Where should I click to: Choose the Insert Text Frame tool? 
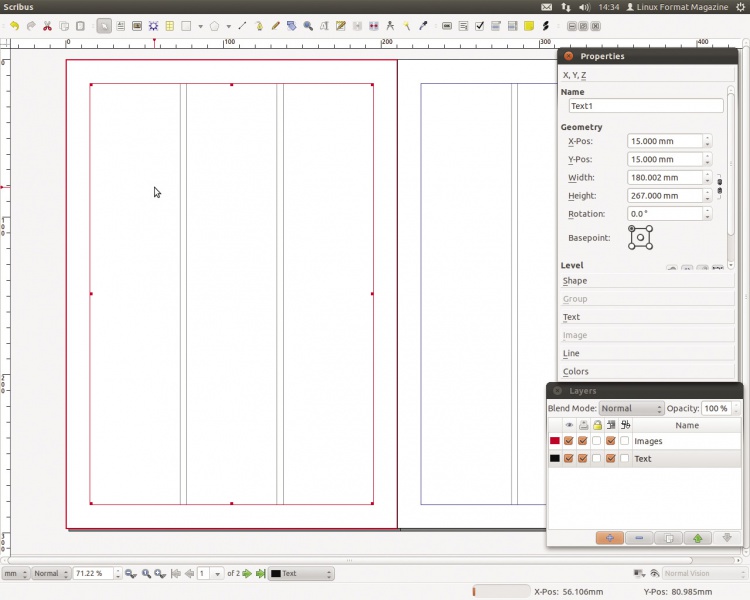pos(121,26)
